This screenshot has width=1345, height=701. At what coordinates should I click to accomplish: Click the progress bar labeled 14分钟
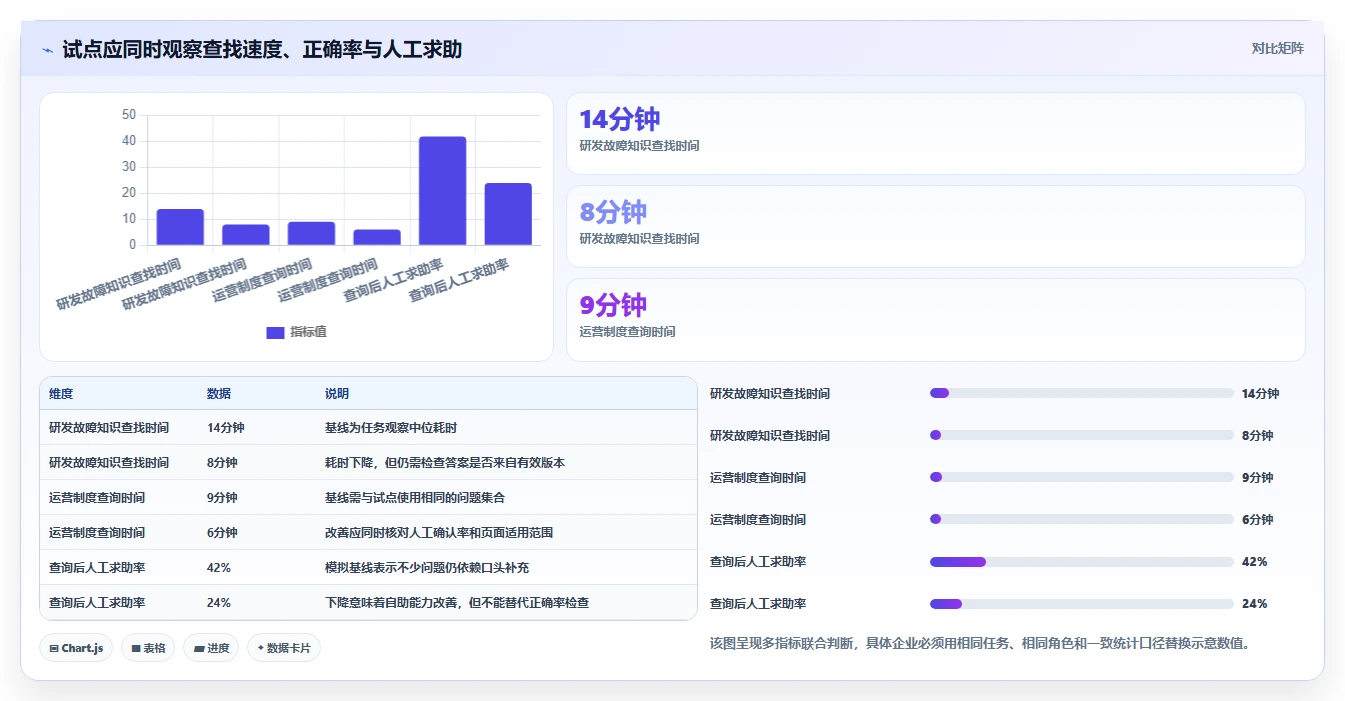pos(1082,394)
